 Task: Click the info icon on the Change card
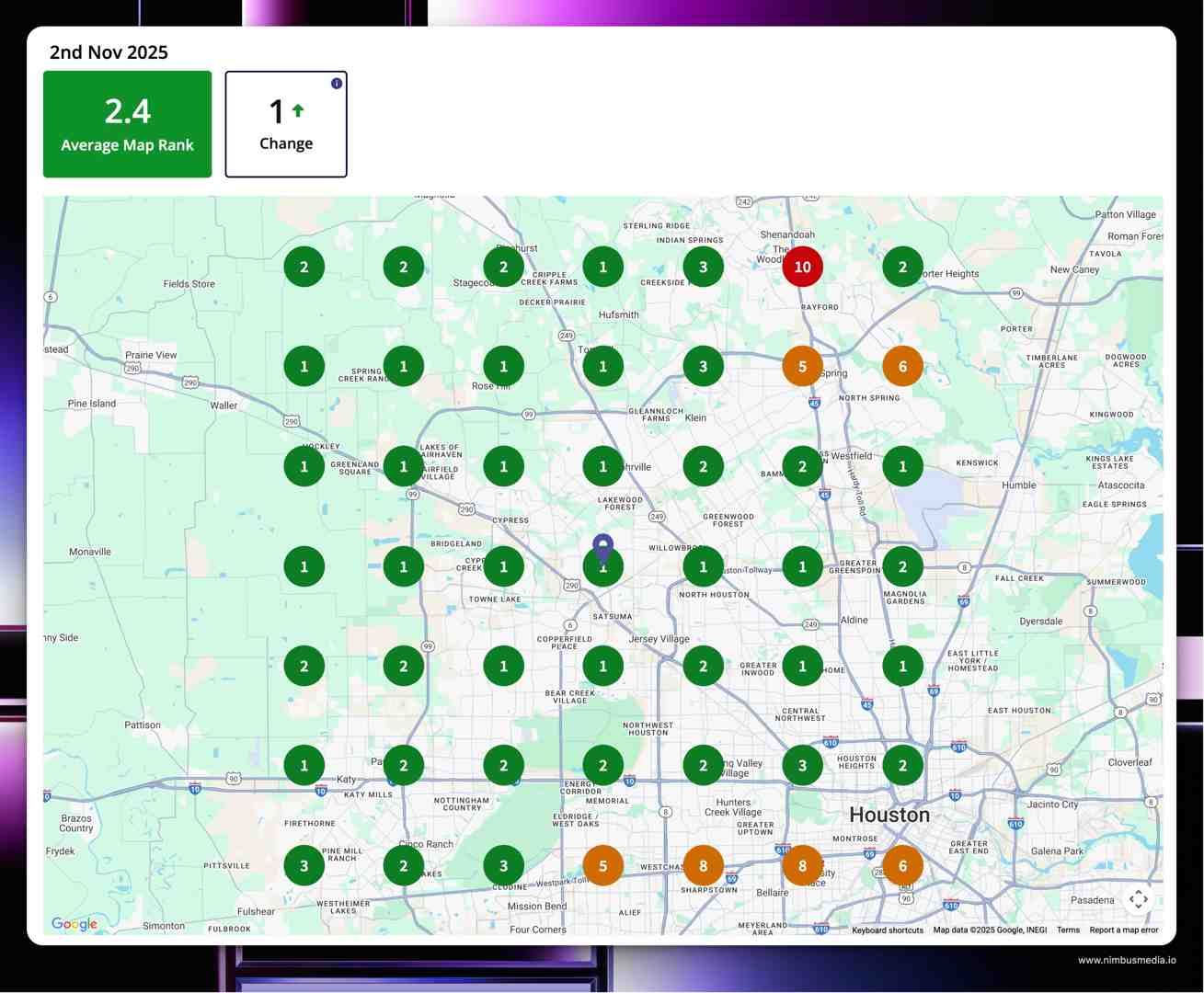point(337,84)
